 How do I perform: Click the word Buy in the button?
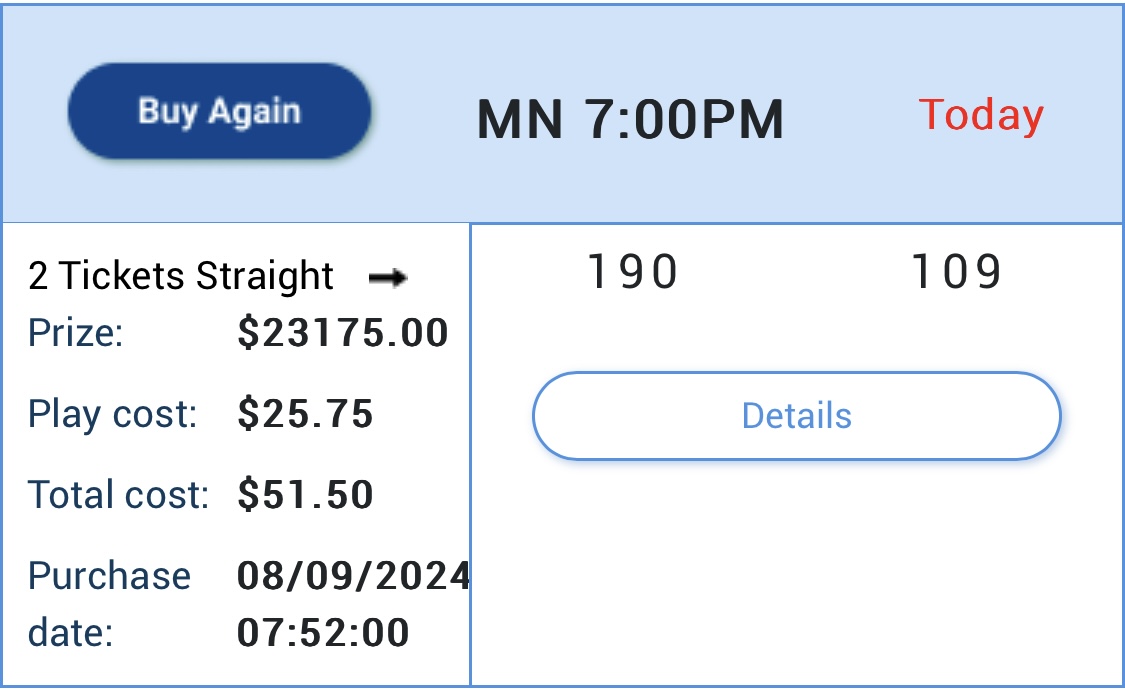pyautogui.click(x=168, y=113)
